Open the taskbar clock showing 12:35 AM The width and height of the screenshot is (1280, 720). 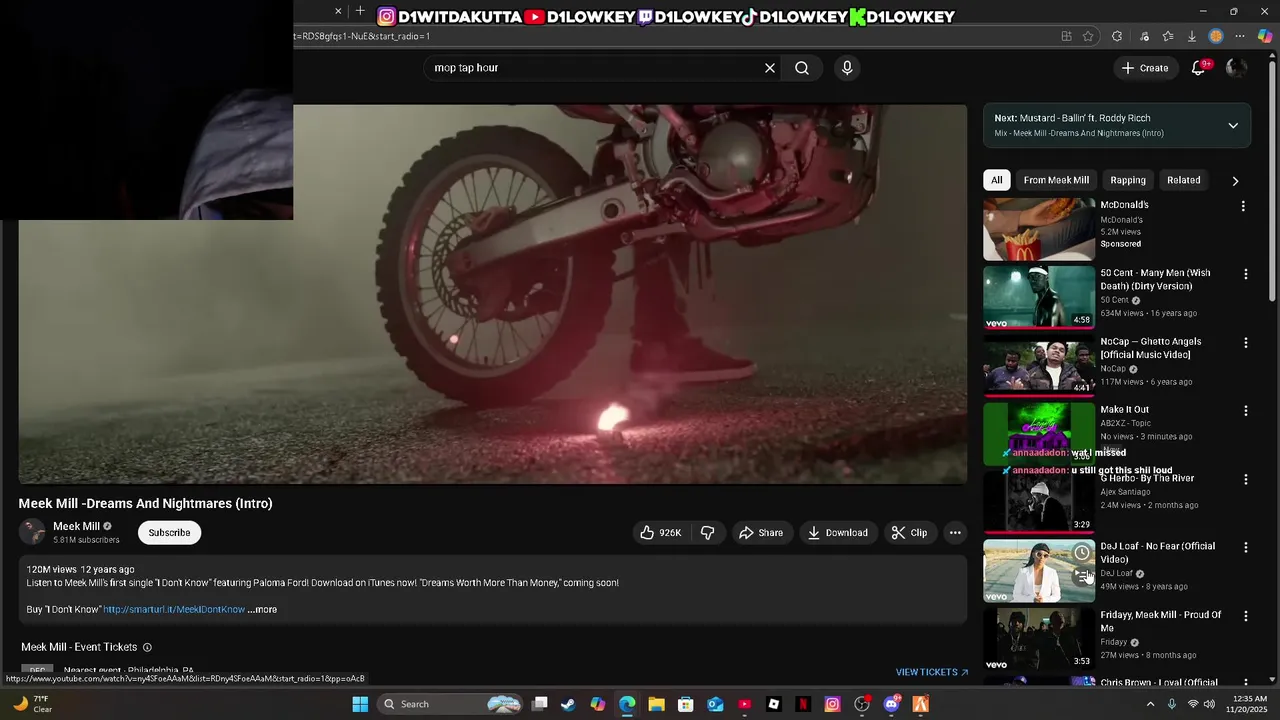[x=1250, y=704]
